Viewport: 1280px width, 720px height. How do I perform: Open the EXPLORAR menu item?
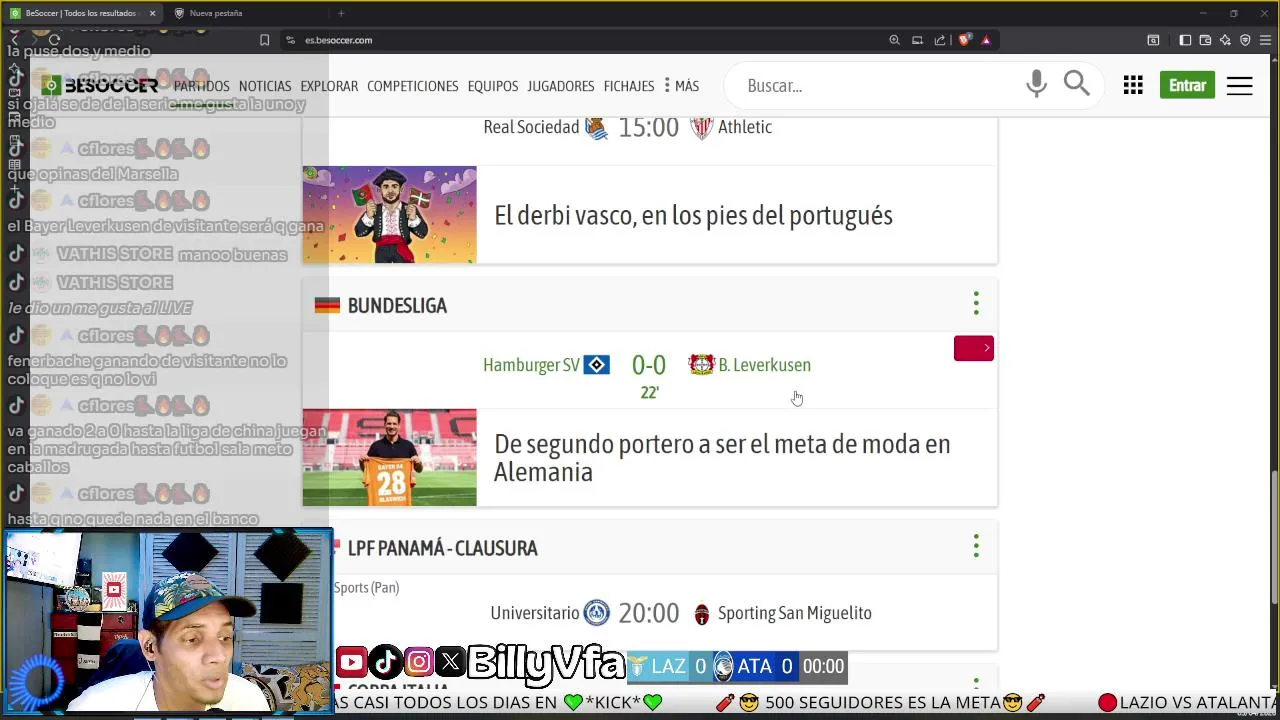329,86
